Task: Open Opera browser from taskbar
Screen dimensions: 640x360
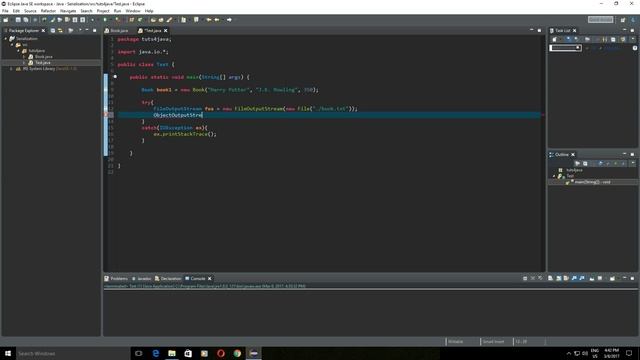Action: [x=221, y=353]
